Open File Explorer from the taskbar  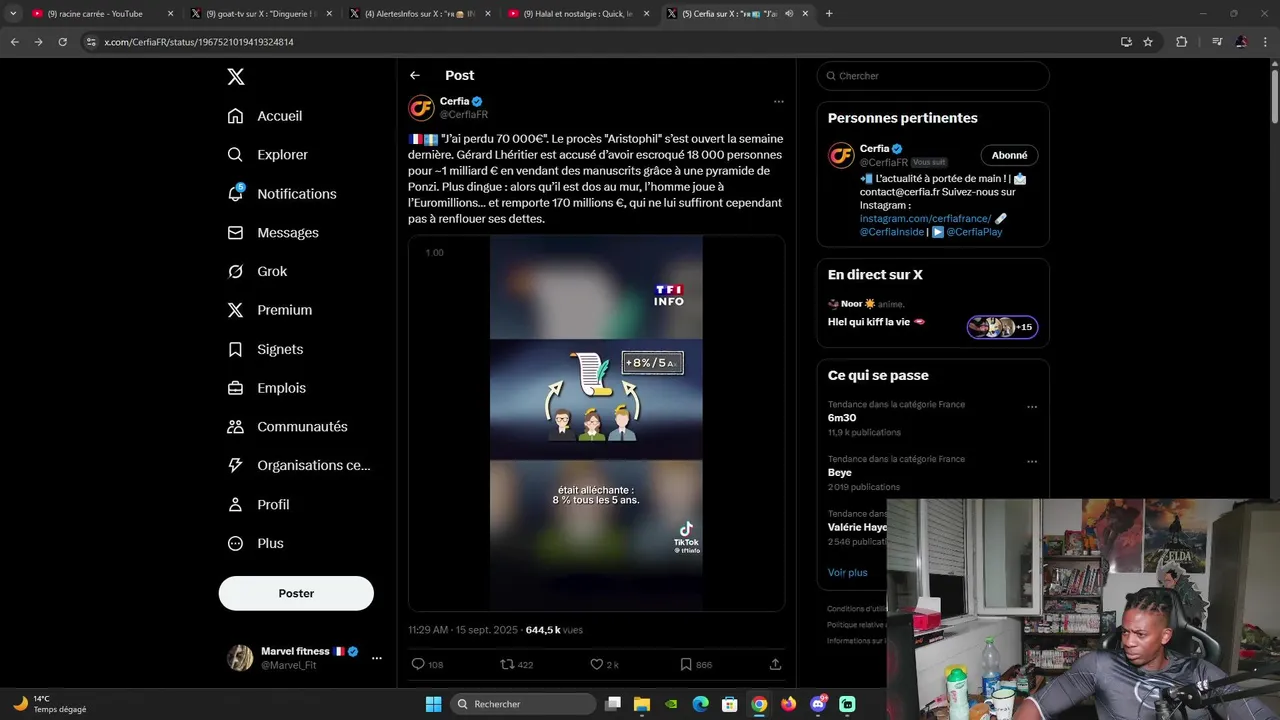pyautogui.click(x=642, y=704)
